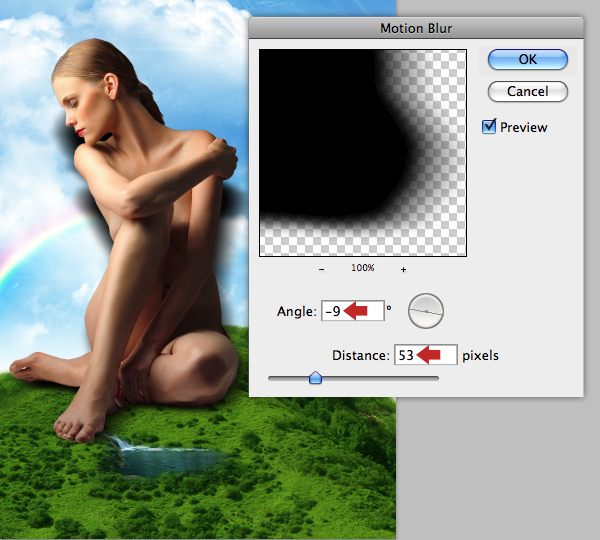The image size is (600, 540).
Task: Click the Angle input field
Action: coord(352,311)
